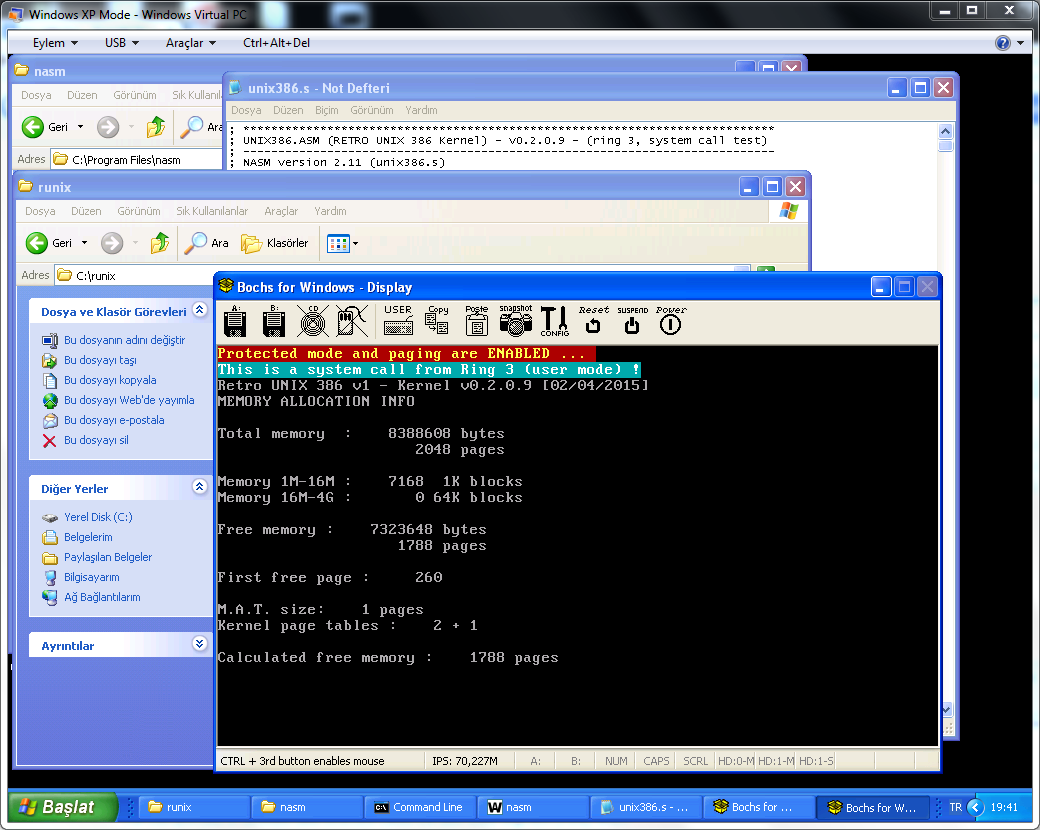Collapse Dosya ve Klasör Görevleri panel
Image resolution: width=1040 pixels, height=830 pixels.
point(200,310)
